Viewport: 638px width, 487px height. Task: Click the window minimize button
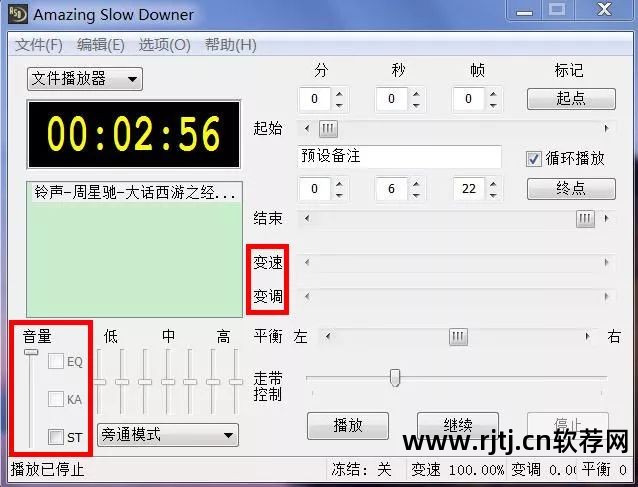(524, 10)
